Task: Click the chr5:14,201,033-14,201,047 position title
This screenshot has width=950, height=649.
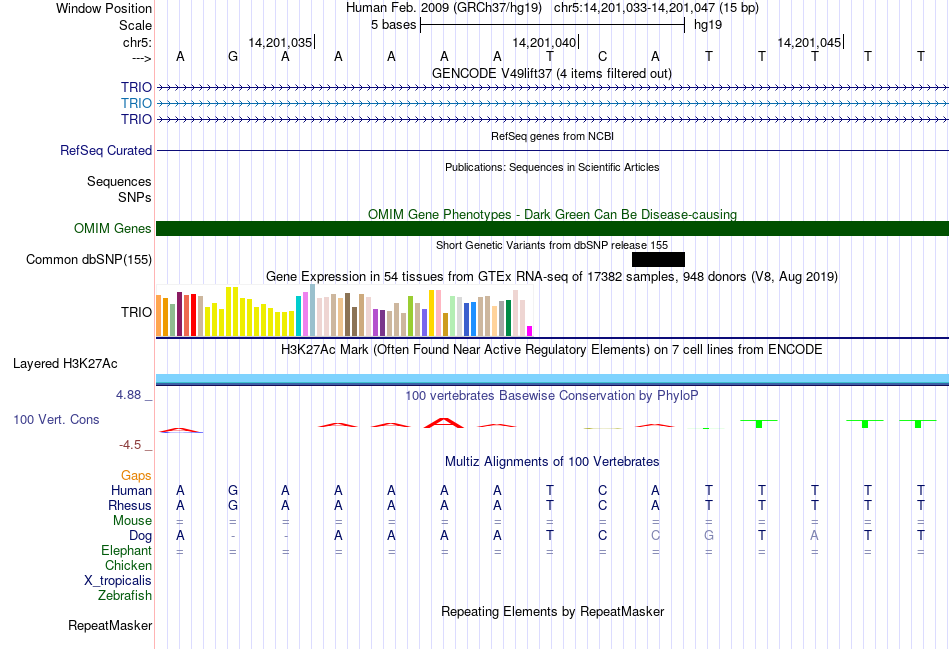Action: pyautogui.click(x=656, y=8)
